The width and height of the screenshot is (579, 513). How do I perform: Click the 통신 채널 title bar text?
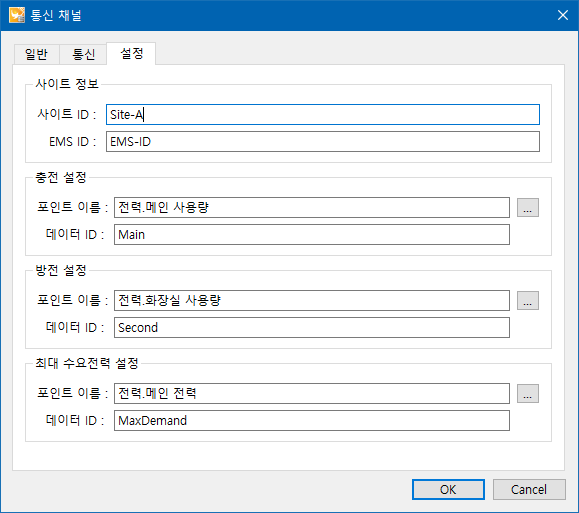click(56, 16)
